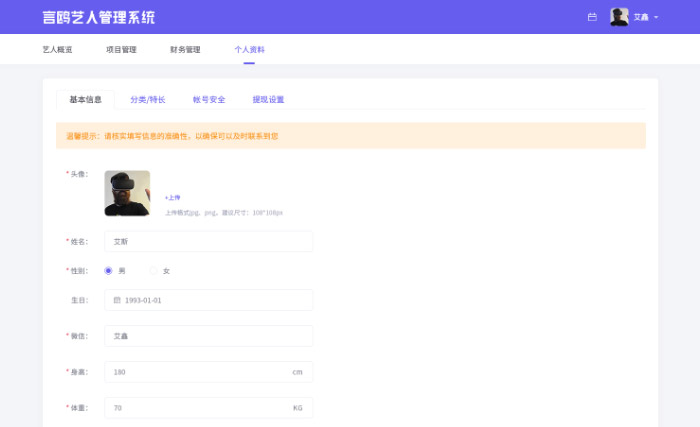
Task: Click the user avatar in top bar
Action: click(619, 17)
